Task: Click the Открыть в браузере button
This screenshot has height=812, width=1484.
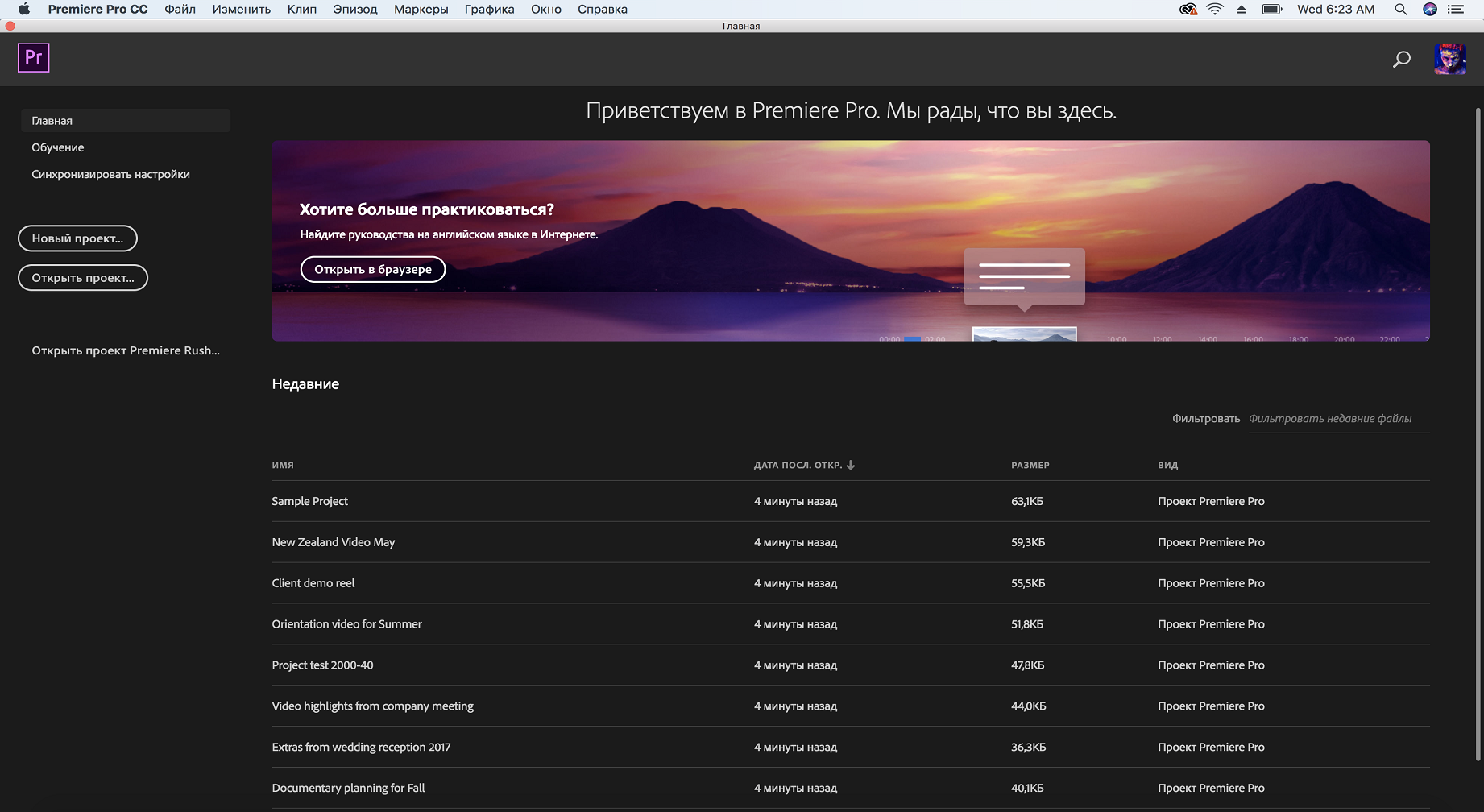Action: point(373,269)
